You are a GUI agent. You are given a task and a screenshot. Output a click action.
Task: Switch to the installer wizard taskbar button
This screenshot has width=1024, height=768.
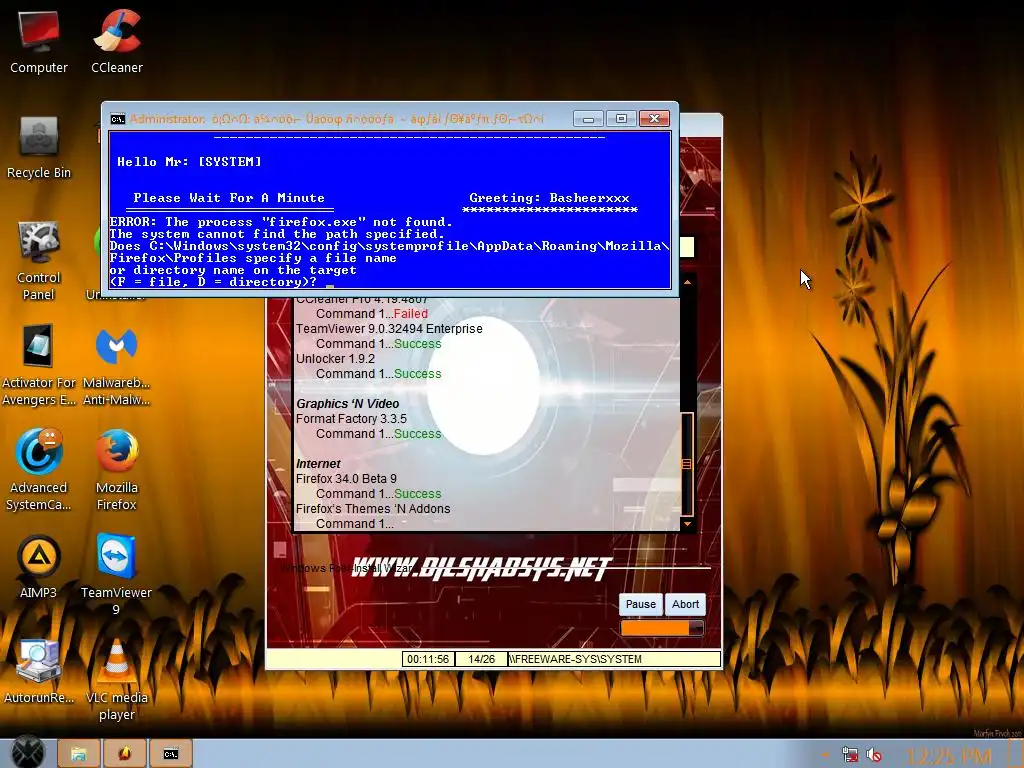pos(125,754)
